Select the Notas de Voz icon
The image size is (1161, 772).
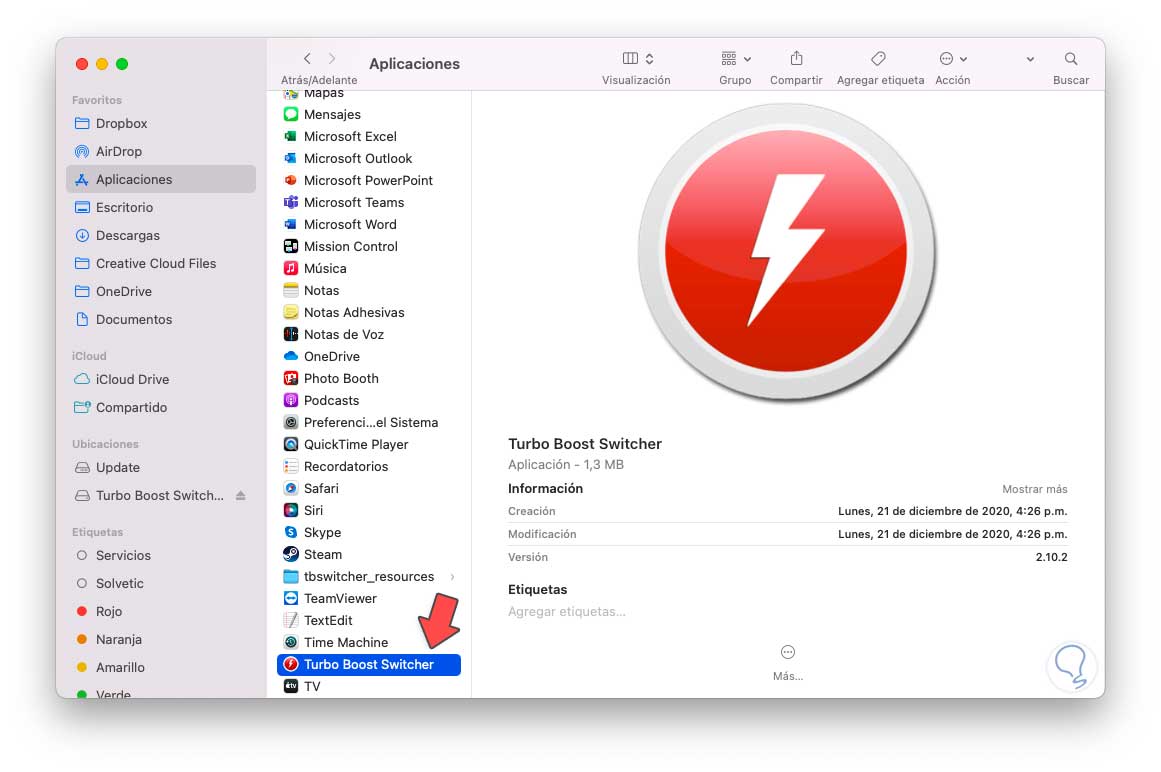[291, 335]
